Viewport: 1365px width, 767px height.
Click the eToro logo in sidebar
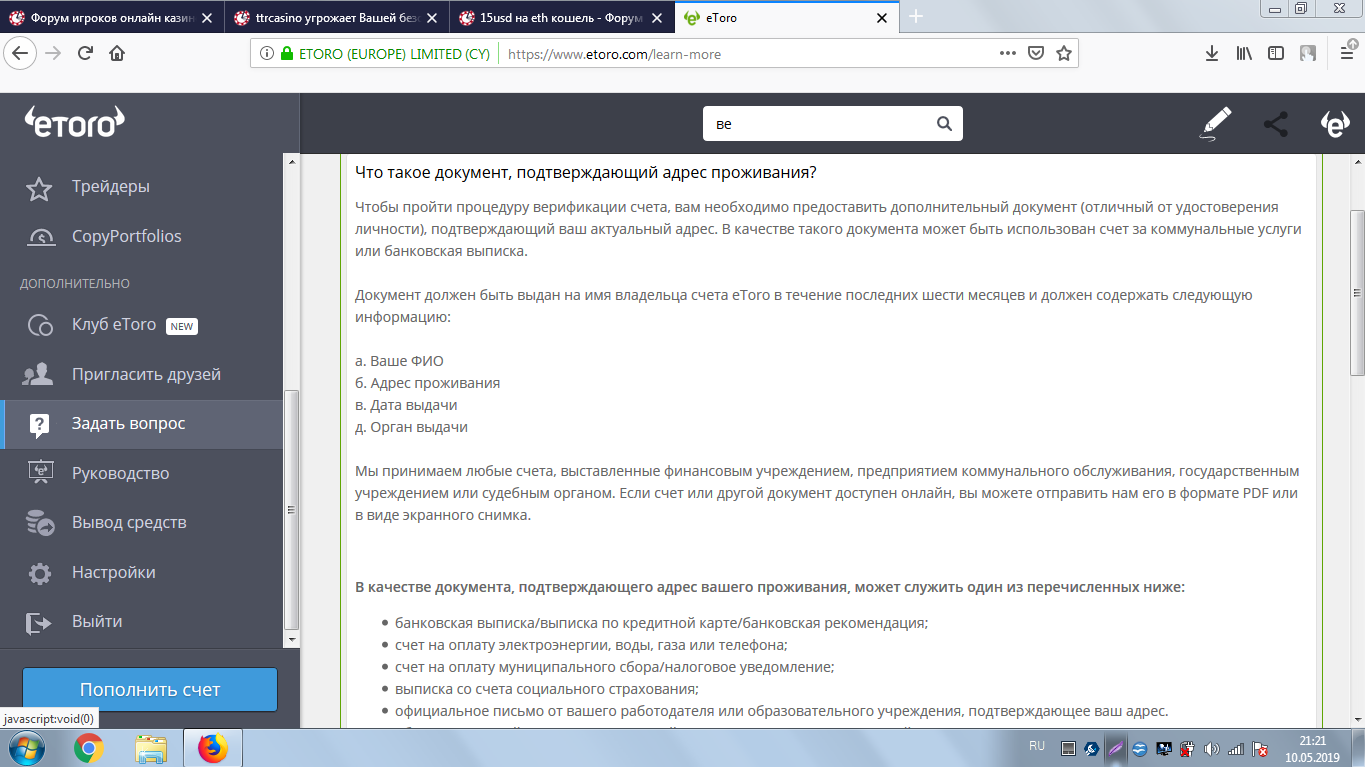tap(75, 122)
